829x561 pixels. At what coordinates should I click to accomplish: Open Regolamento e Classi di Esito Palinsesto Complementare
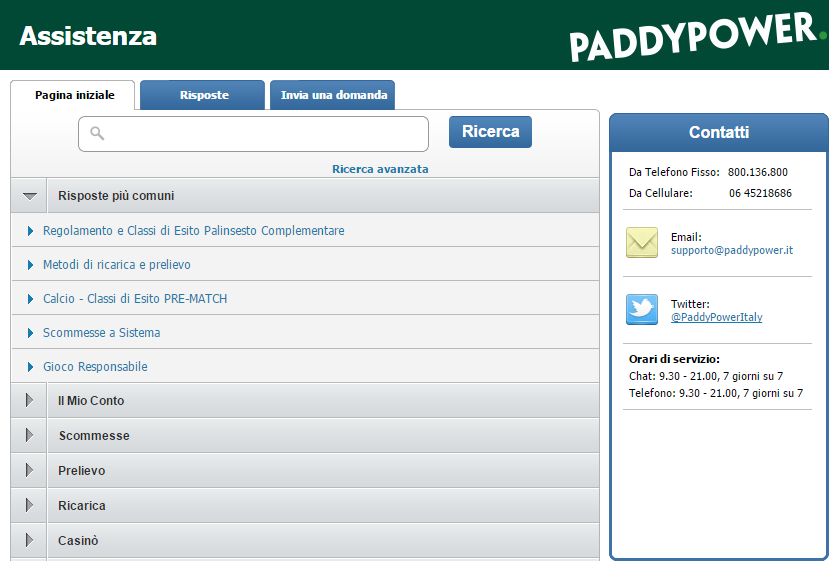tap(194, 231)
